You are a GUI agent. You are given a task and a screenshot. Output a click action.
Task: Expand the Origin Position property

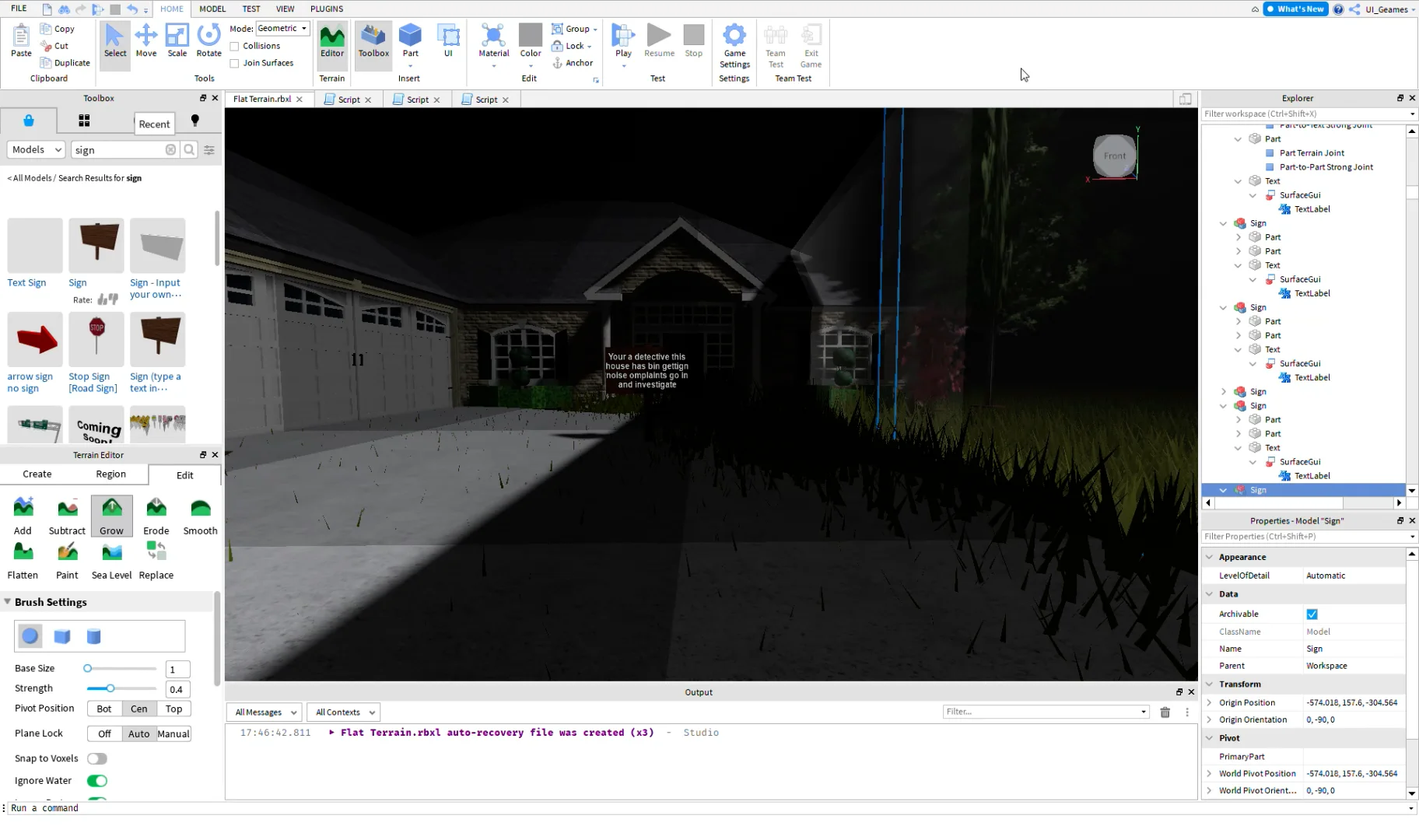pos(1209,702)
